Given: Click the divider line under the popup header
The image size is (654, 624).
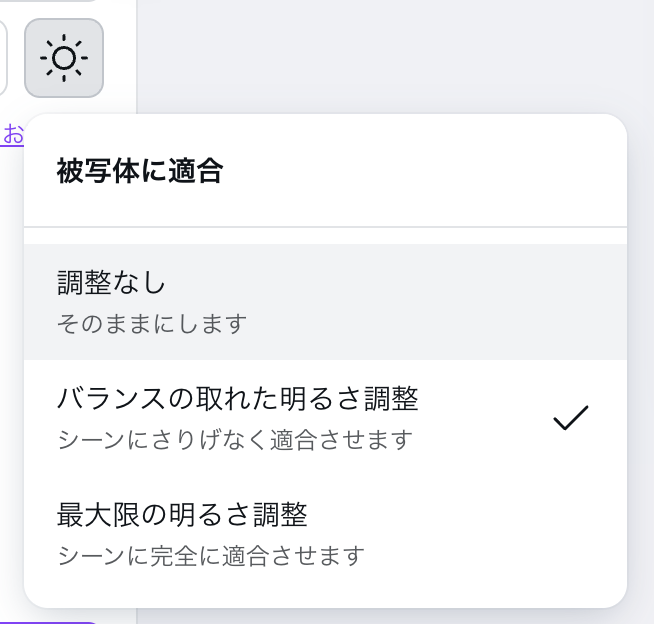Looking at the screenshot, I should pos(326,227).
